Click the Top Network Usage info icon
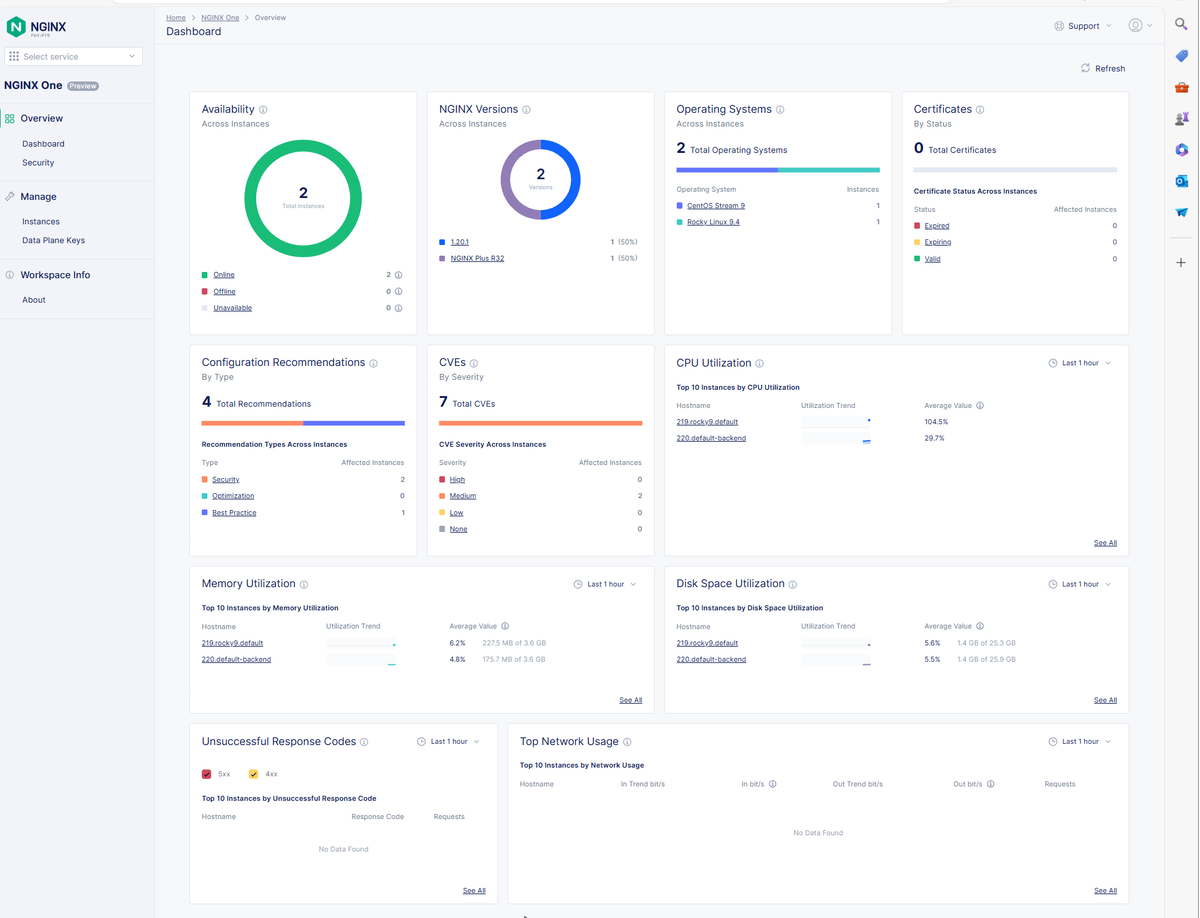Screen dimensions: 1200x918 (x=627, y=742)
